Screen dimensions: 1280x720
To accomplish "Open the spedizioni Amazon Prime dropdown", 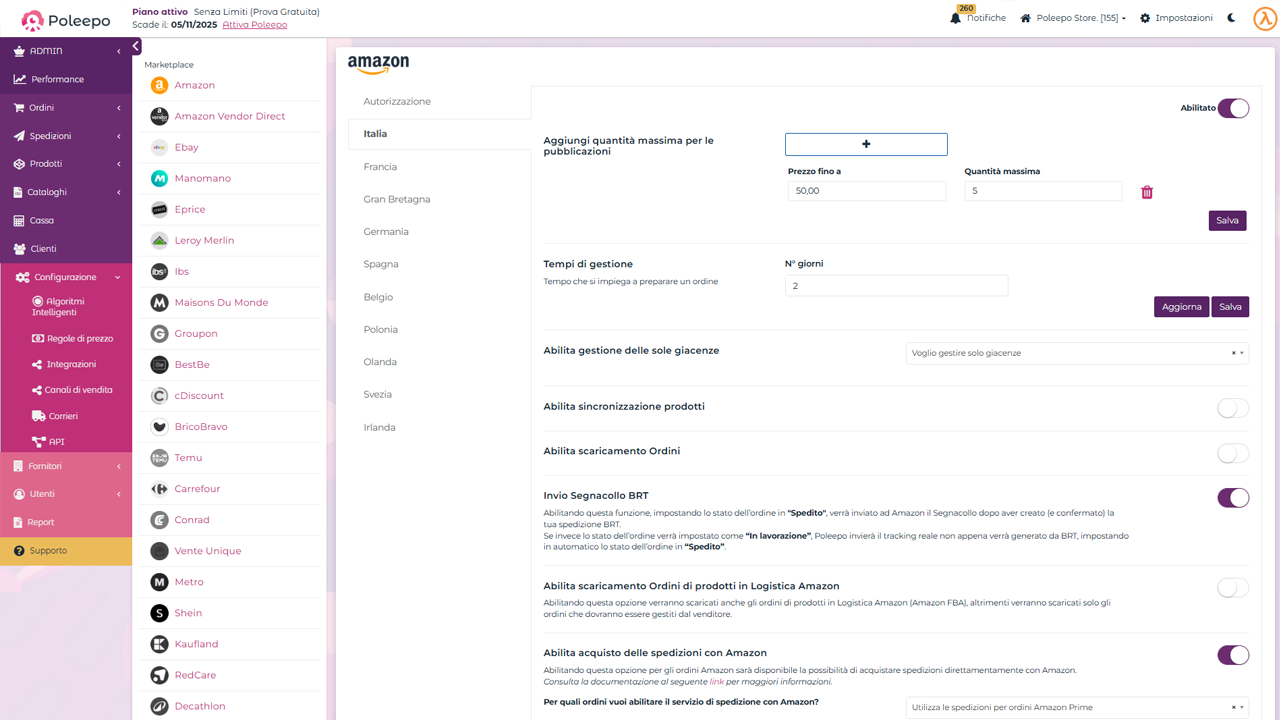I will 1077,707.
